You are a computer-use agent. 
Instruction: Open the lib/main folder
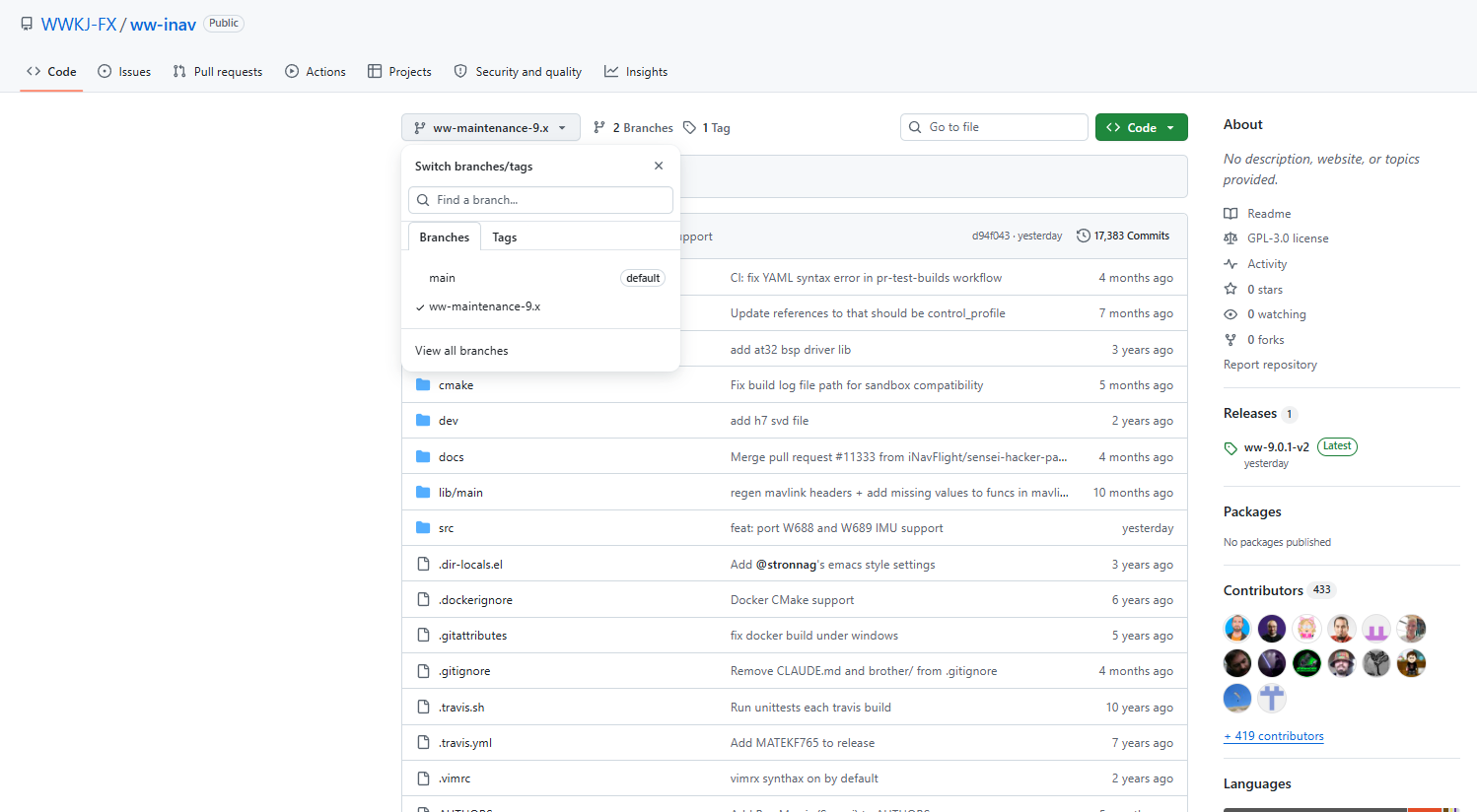[460, 493]
